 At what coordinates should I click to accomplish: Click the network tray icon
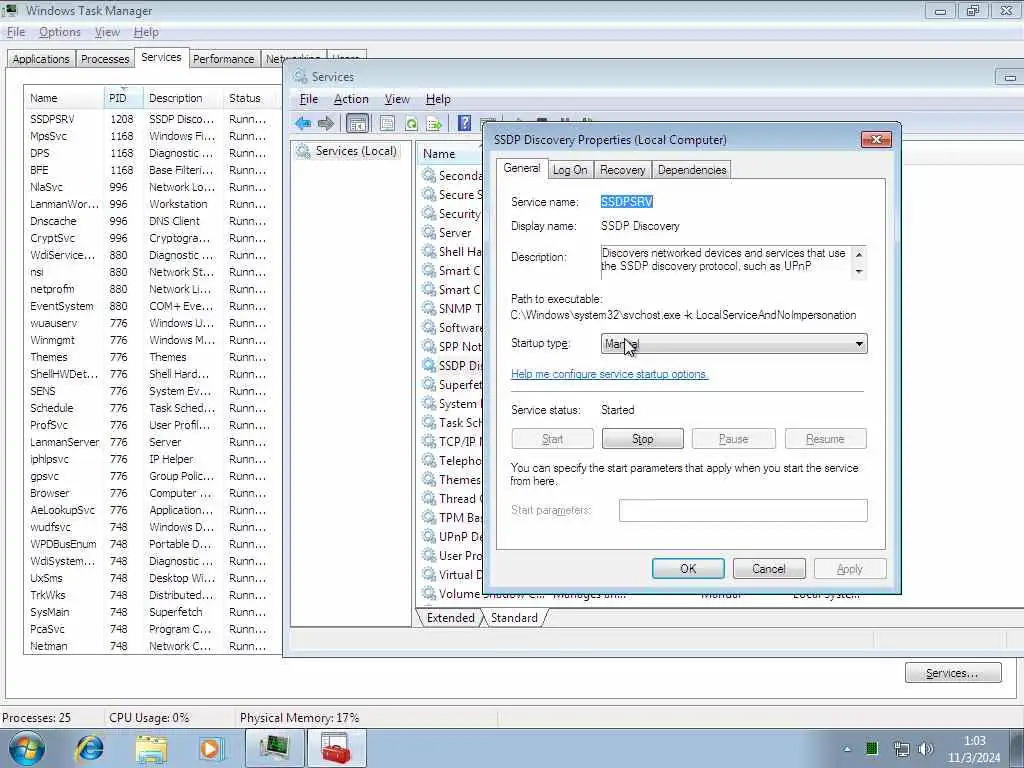click(x=902, y=749)
